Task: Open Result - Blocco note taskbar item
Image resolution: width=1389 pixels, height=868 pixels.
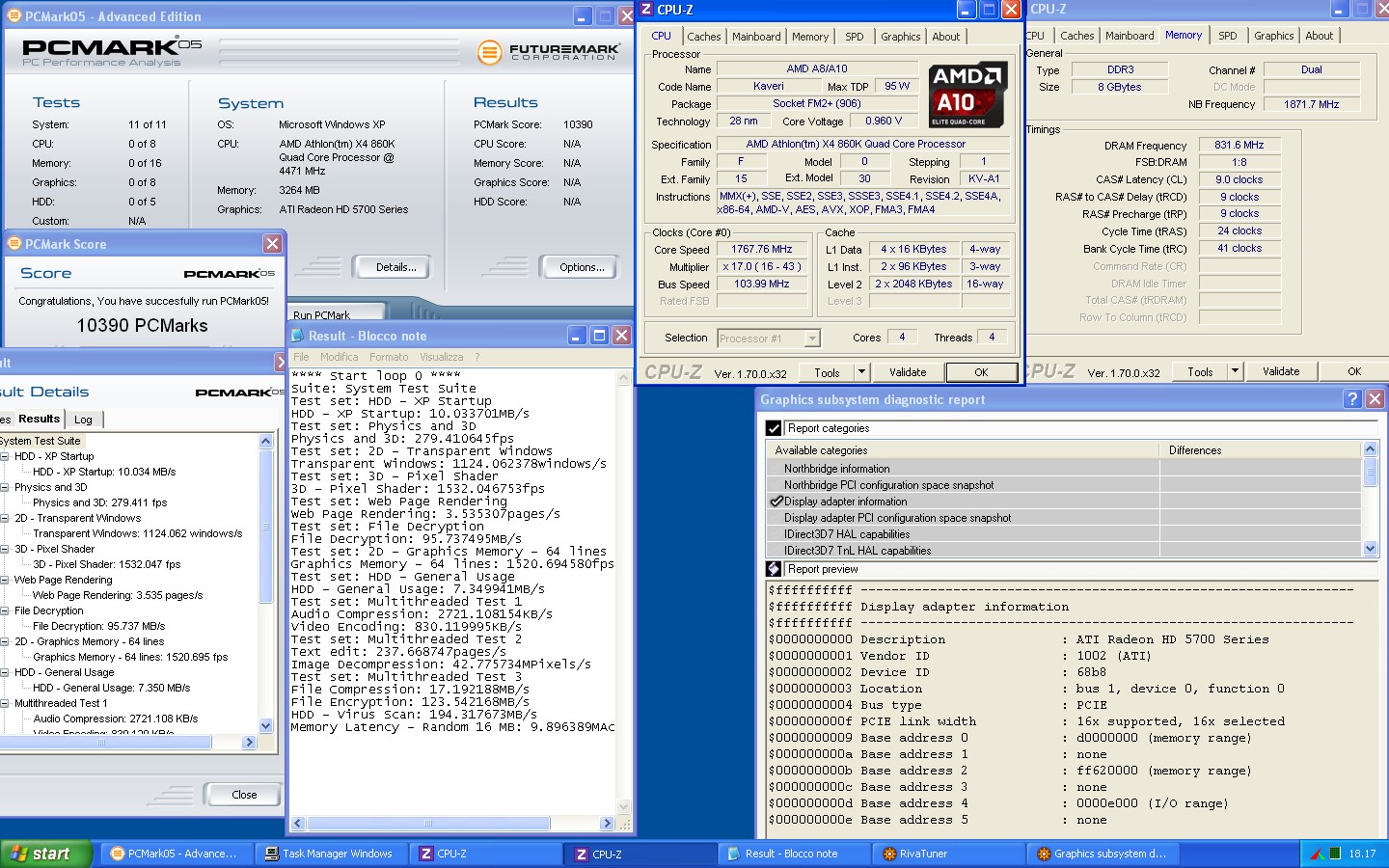Action: (796, 854)
